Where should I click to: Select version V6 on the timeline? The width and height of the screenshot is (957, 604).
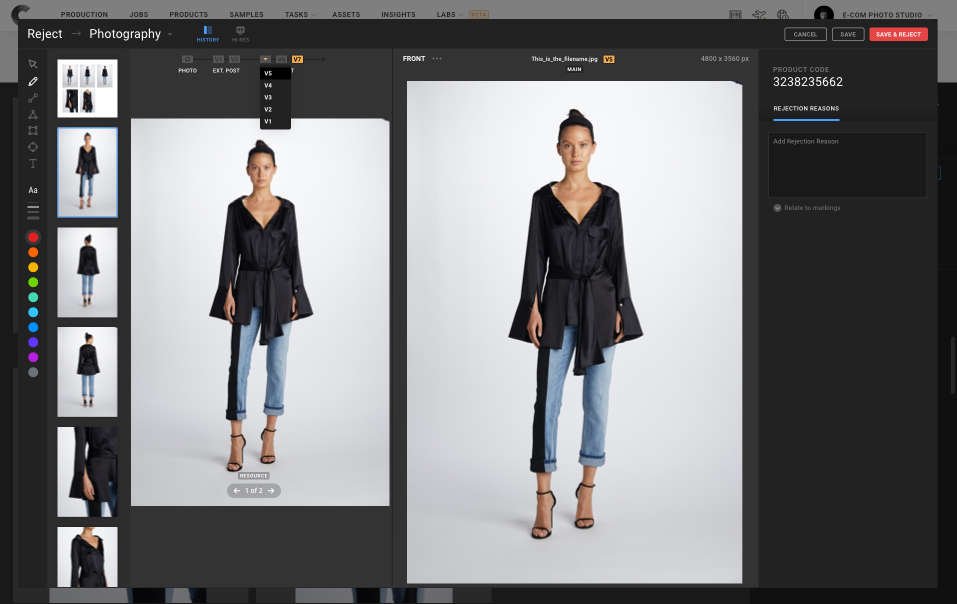(281, 59)
